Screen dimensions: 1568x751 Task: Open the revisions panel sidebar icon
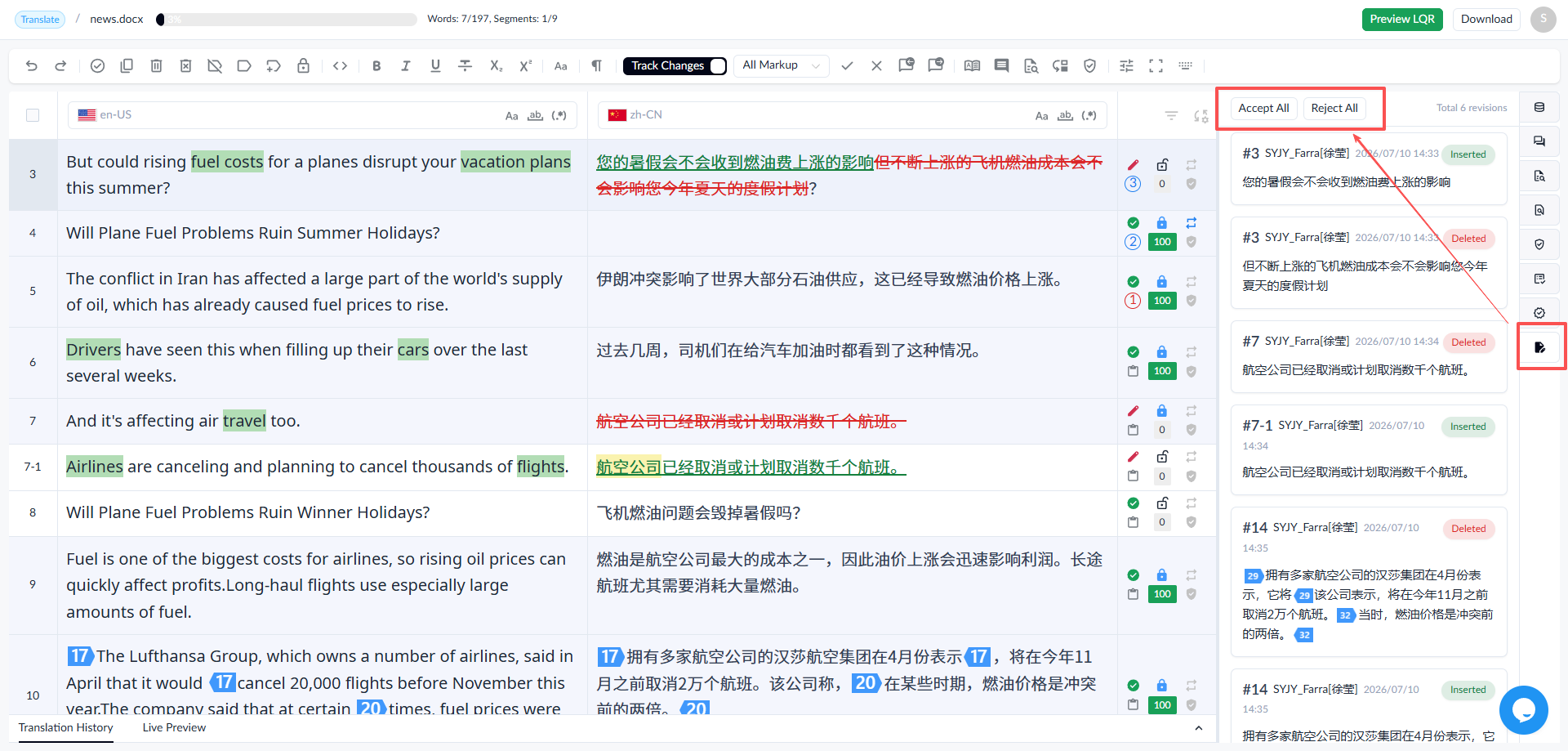pyautogui.click(x=1539, y=347)
